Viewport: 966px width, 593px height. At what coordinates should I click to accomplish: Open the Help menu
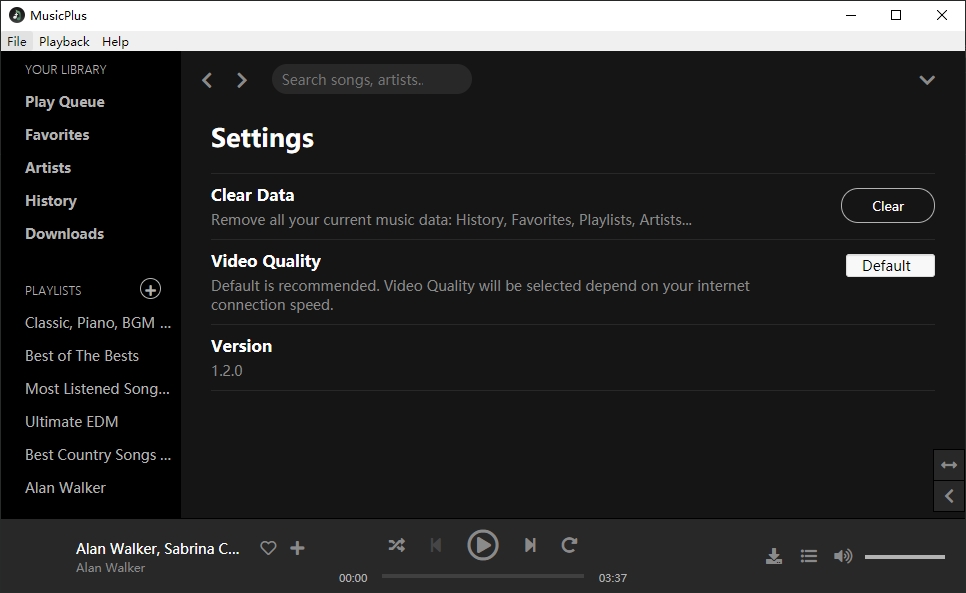click(115, 42)
